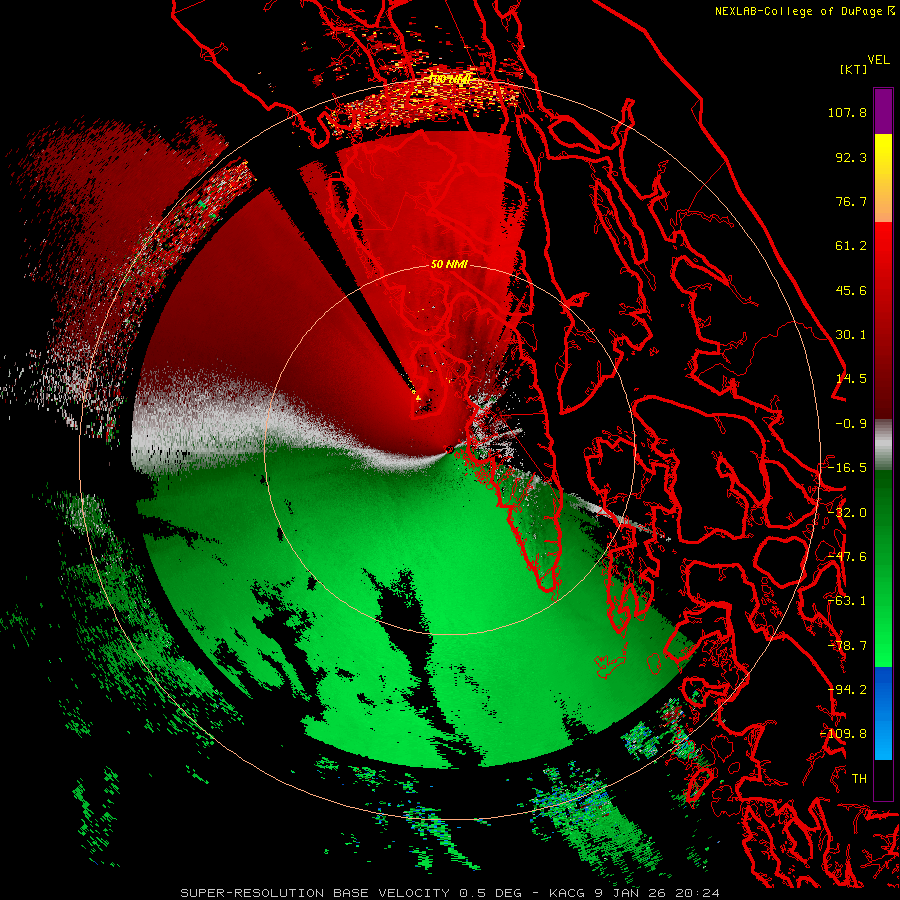Screen dimensions: 900x900
Task: Pick the gray near-zero segment of the color bar
Action: click(x=883, y=445)
